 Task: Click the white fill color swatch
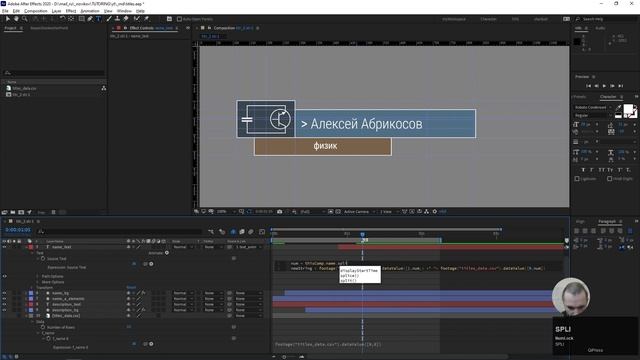(x=628, y=109)
